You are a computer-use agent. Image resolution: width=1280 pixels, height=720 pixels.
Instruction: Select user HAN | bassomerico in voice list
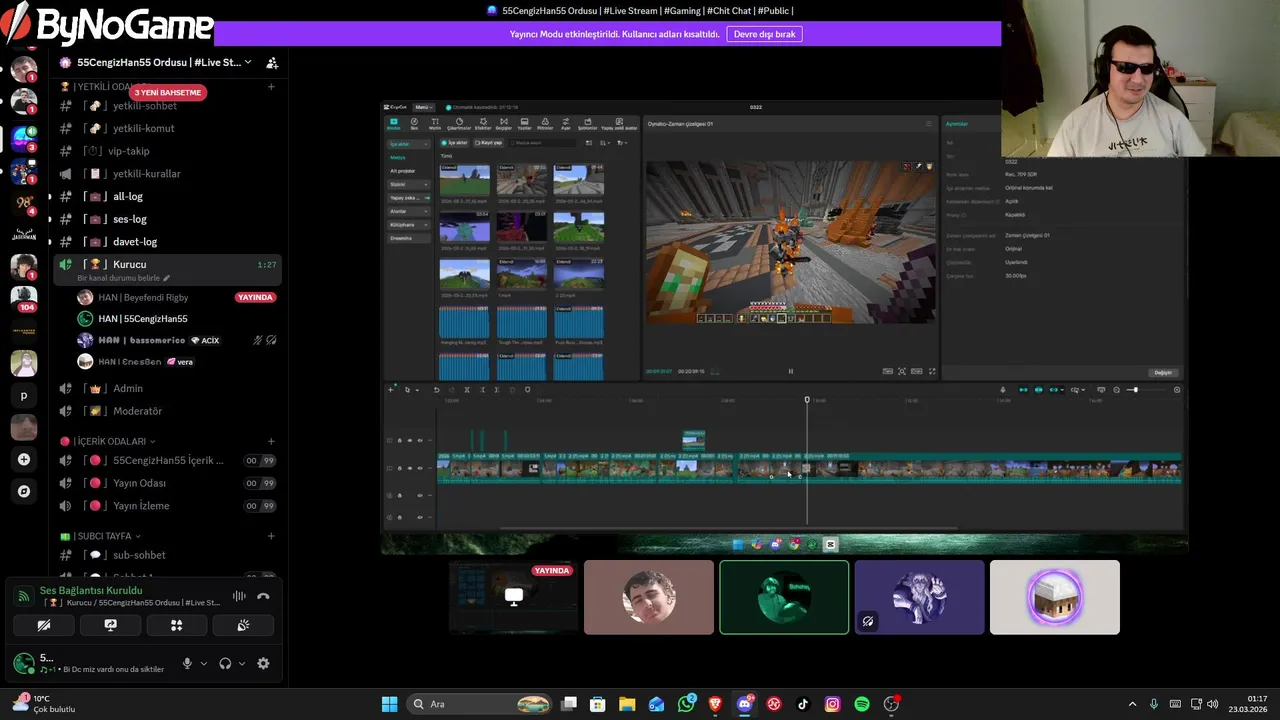click(176, 340)
